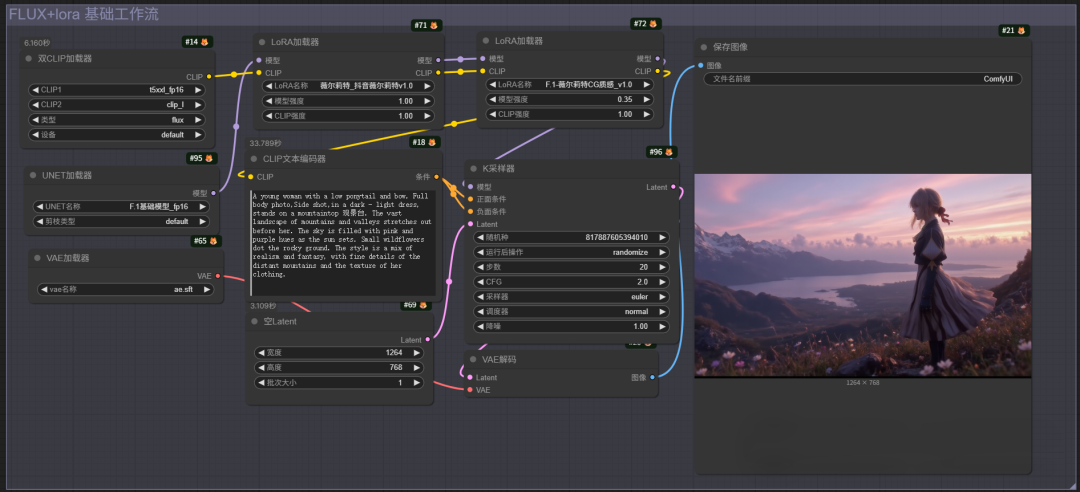Increase 宽度 1264 with its right arrow

pos(415,352)
